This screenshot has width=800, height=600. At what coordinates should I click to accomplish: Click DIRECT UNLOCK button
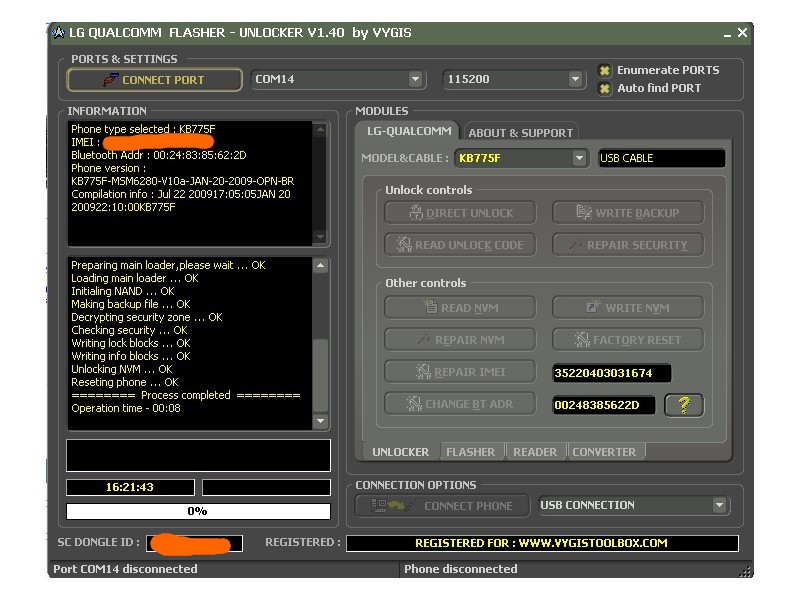click(x=460, y=213)
